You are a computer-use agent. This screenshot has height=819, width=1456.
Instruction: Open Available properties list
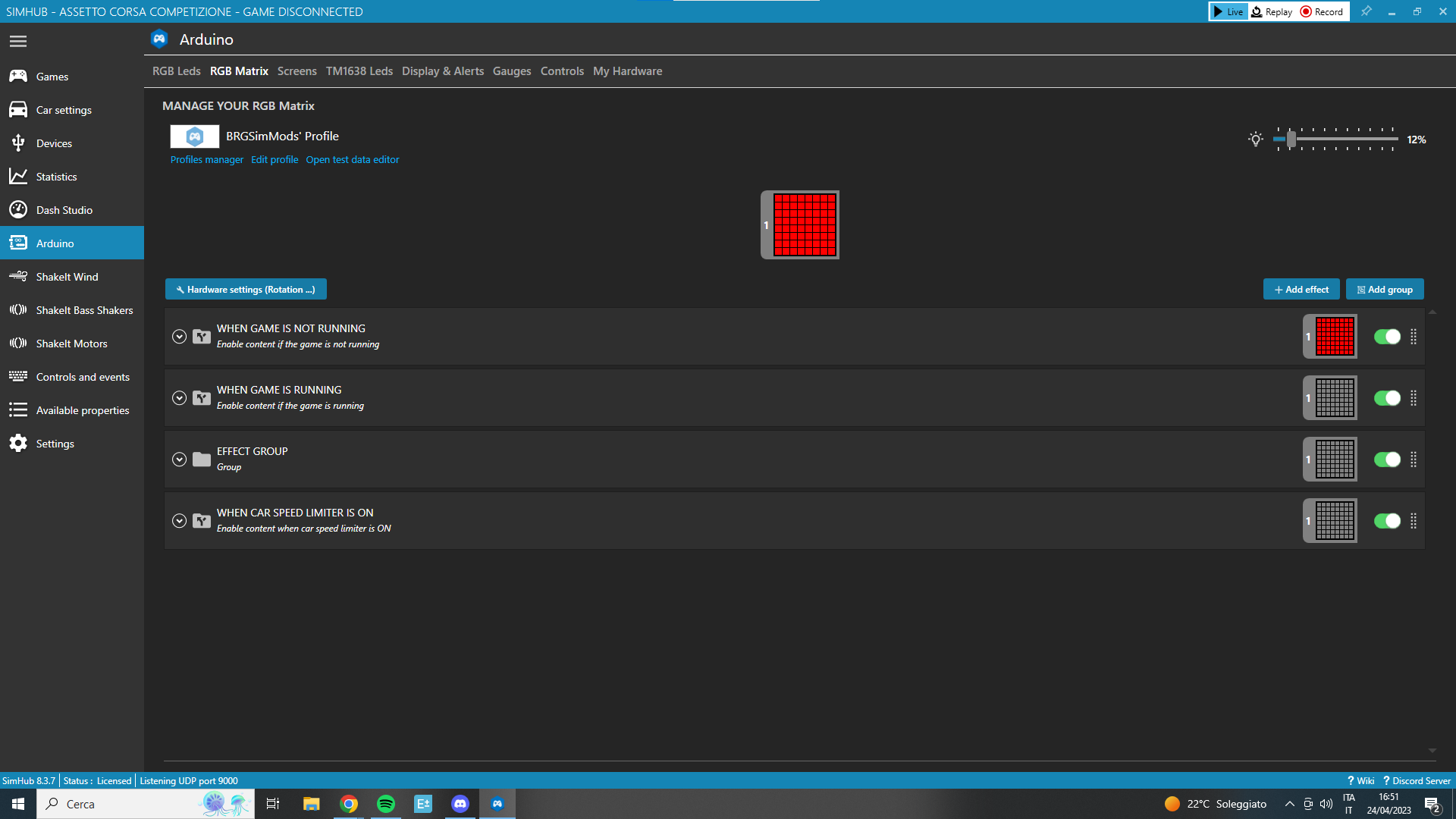click(72, 410)
